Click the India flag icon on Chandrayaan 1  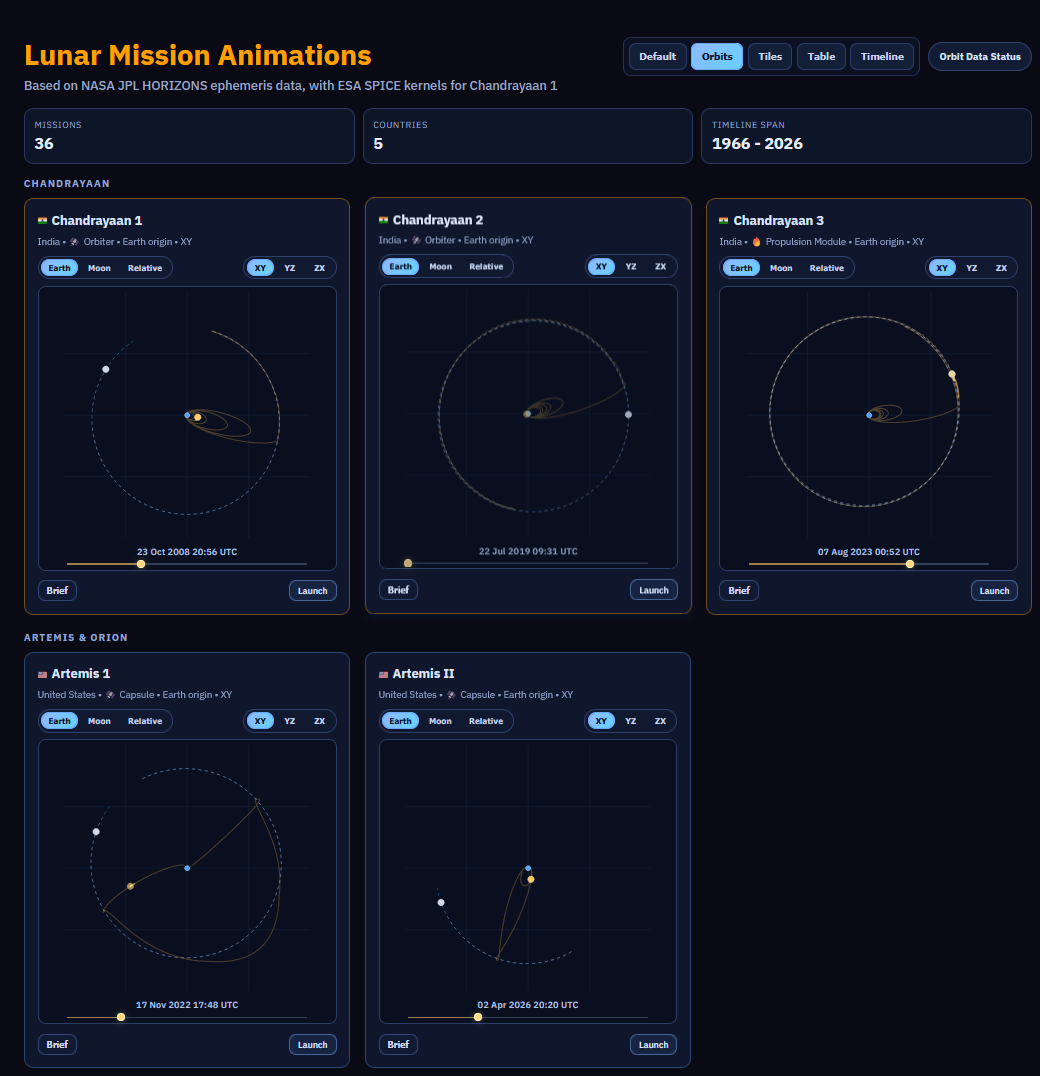click(41, 220)
